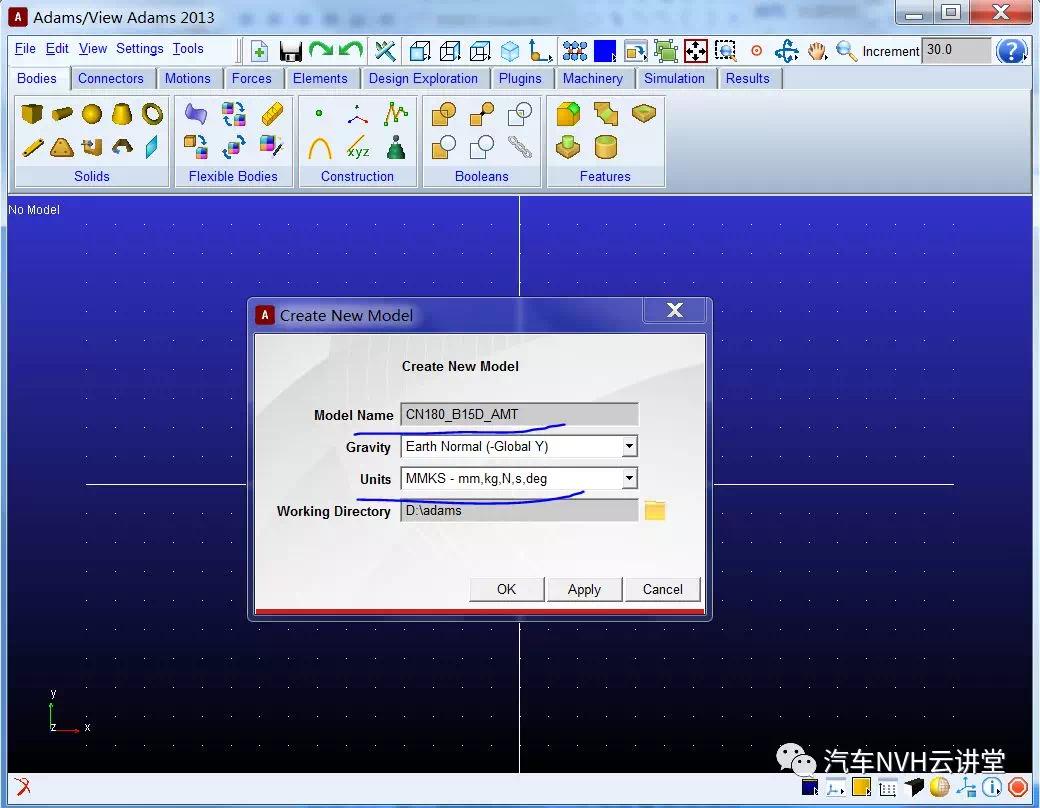Select the Link solid tool
This screenshot has height=808, width=1040.
[32, 147]
